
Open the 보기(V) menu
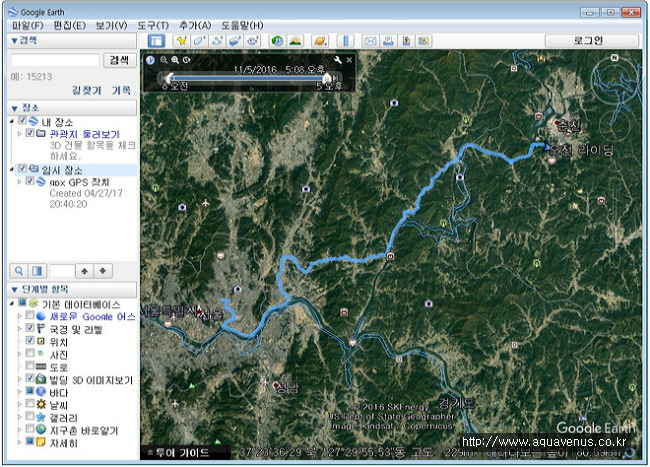click(x=111, y=25)
